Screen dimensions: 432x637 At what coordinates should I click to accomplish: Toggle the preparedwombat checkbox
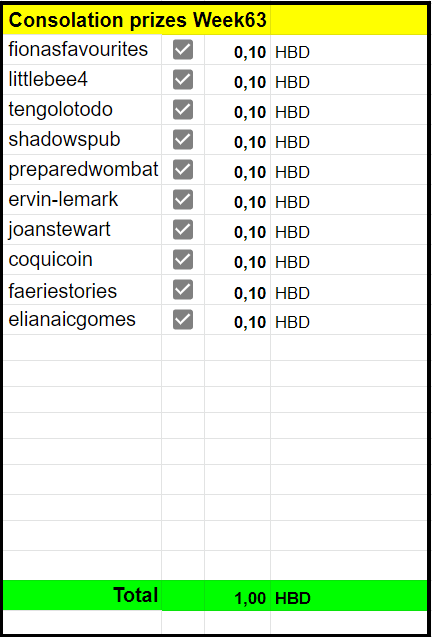(x=182, y=169)
